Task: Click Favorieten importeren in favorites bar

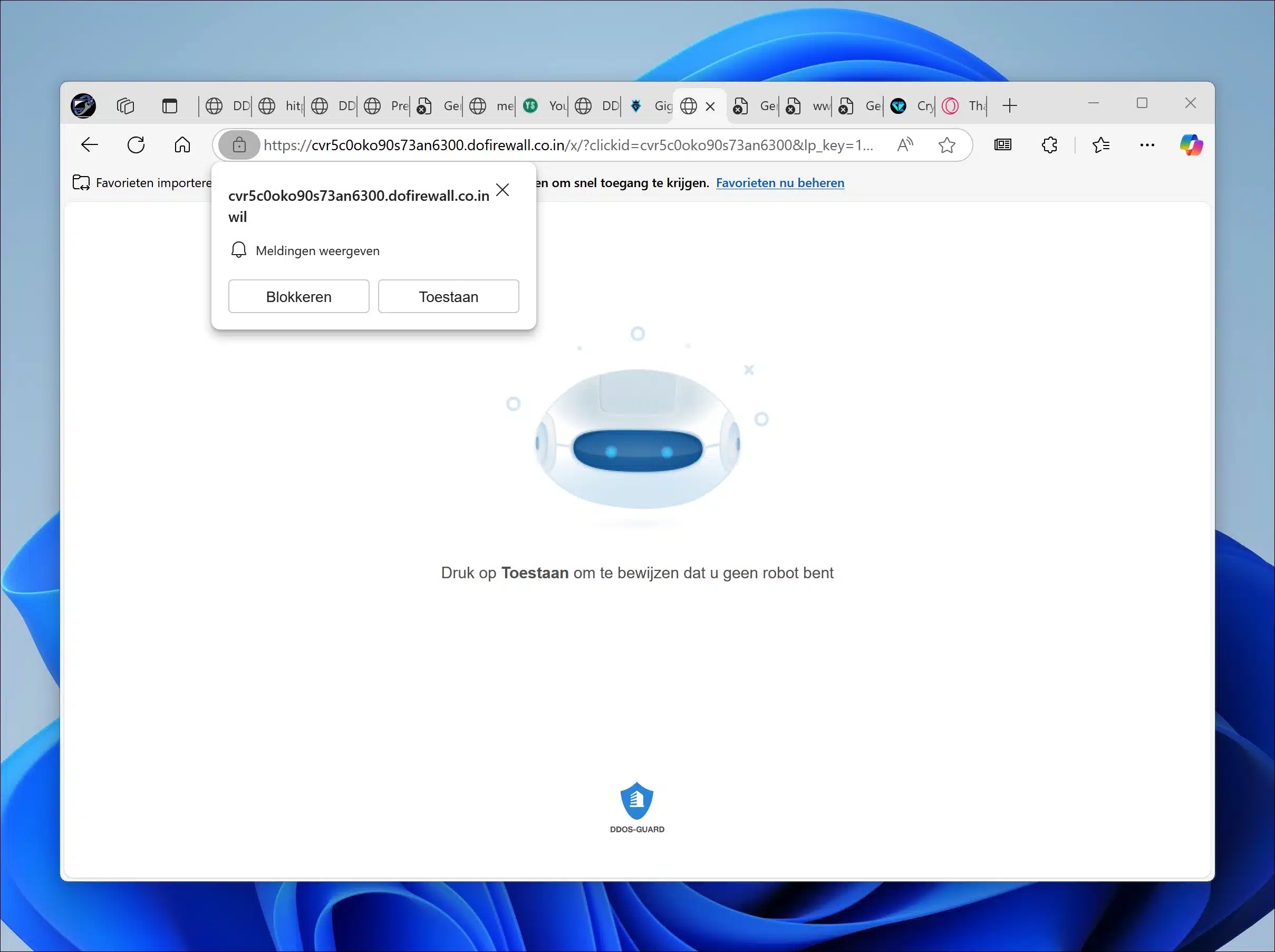Action: tap(142, 183)
